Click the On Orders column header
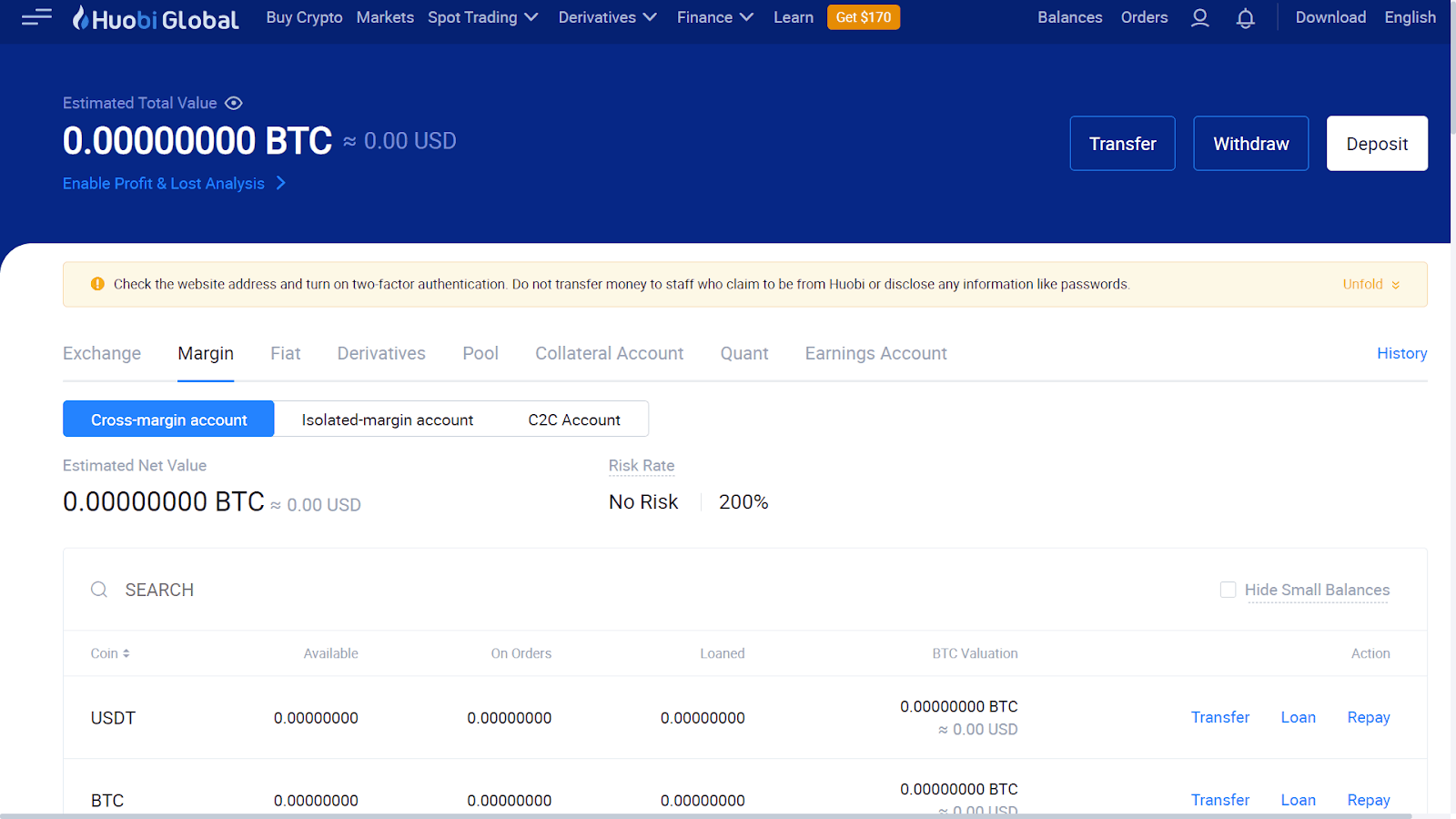Image resolution: width=1456 pixels, height=819 pixels. pyautogui.click(x=521, y=653)
